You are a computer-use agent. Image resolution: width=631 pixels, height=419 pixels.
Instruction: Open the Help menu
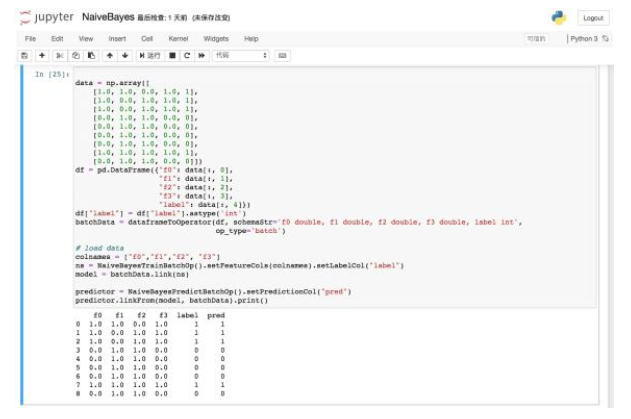coord(251,39)
